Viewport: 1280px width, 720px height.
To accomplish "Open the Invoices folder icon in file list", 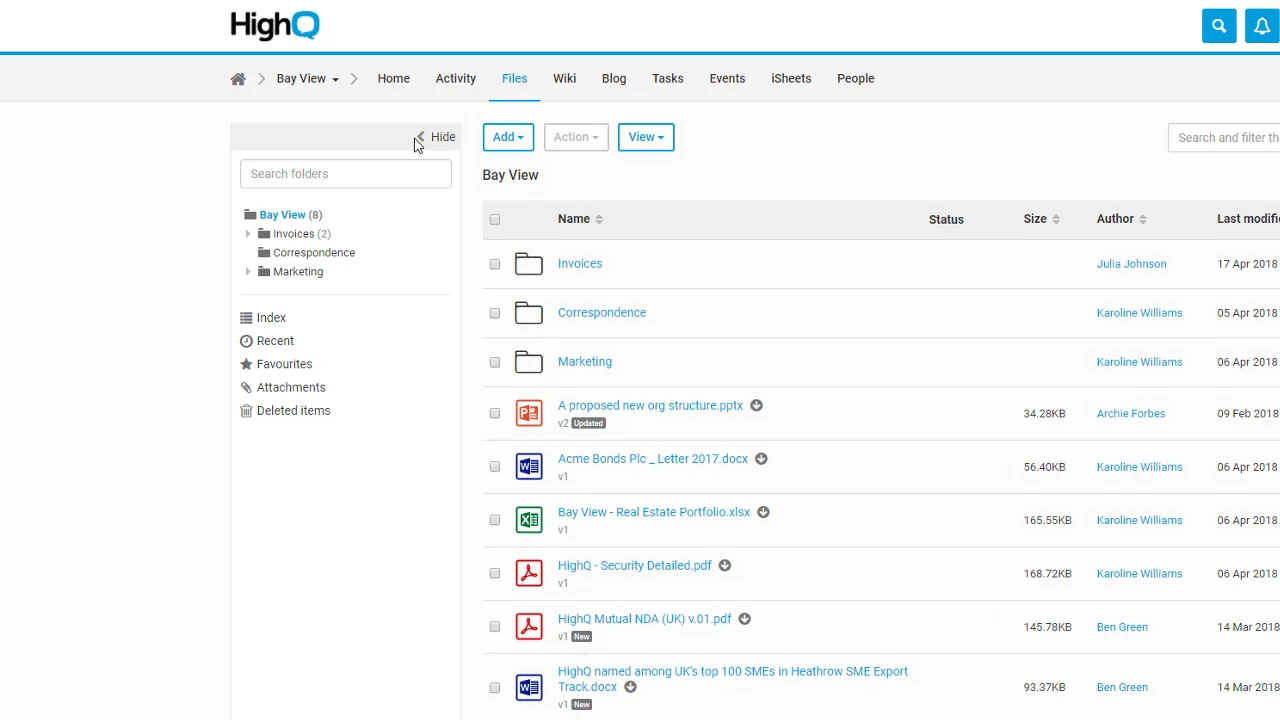I will 529,264.
